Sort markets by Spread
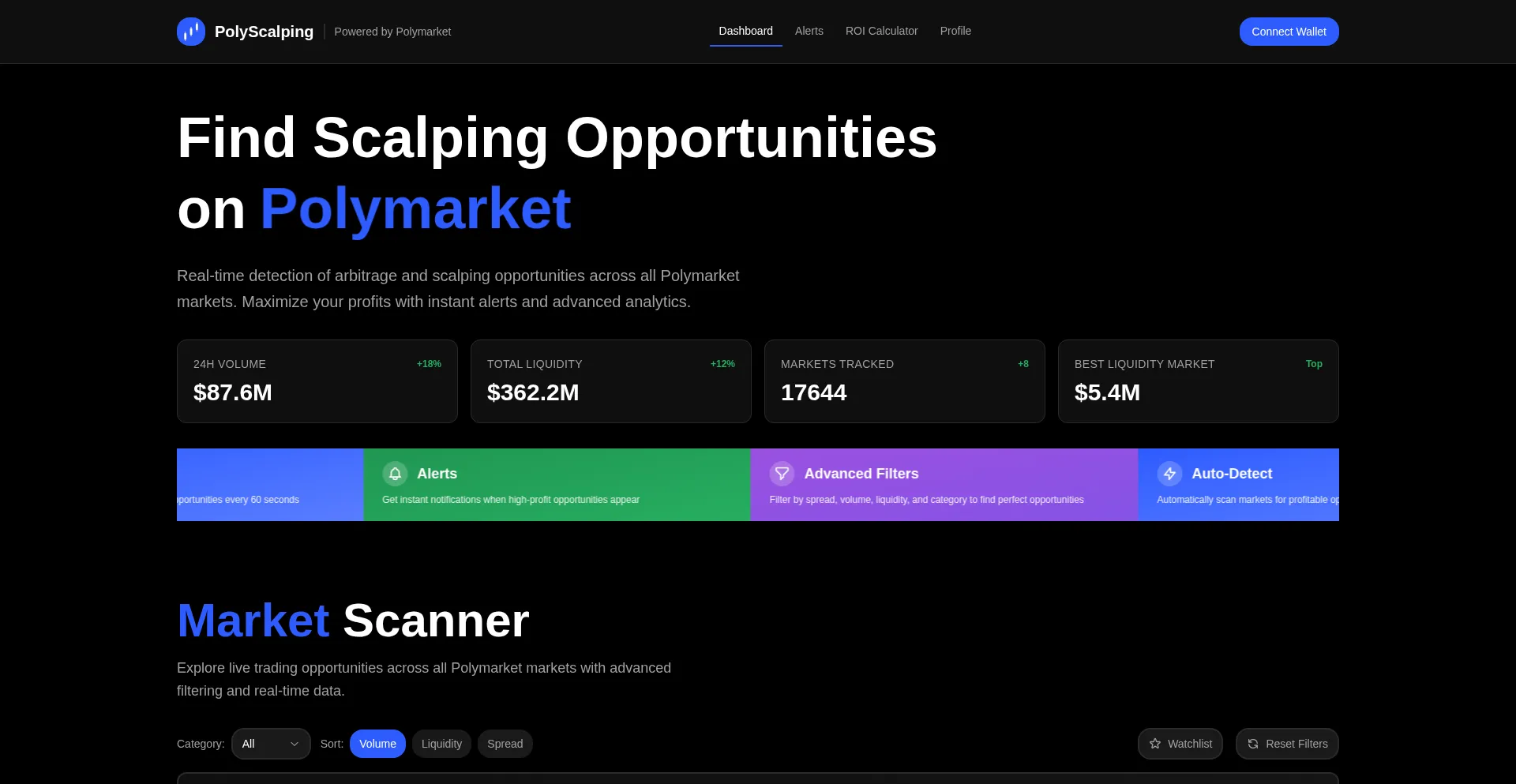 [x=505, y=744]
